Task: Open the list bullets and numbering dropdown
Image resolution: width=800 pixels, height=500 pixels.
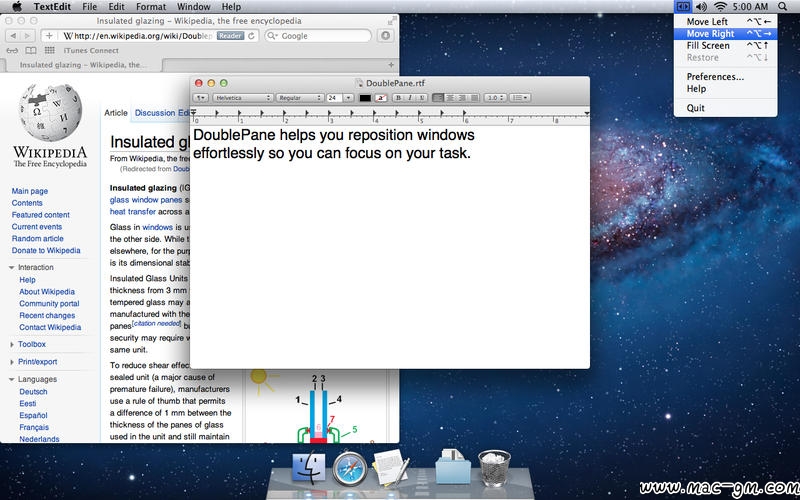Action: click(520, 97)
